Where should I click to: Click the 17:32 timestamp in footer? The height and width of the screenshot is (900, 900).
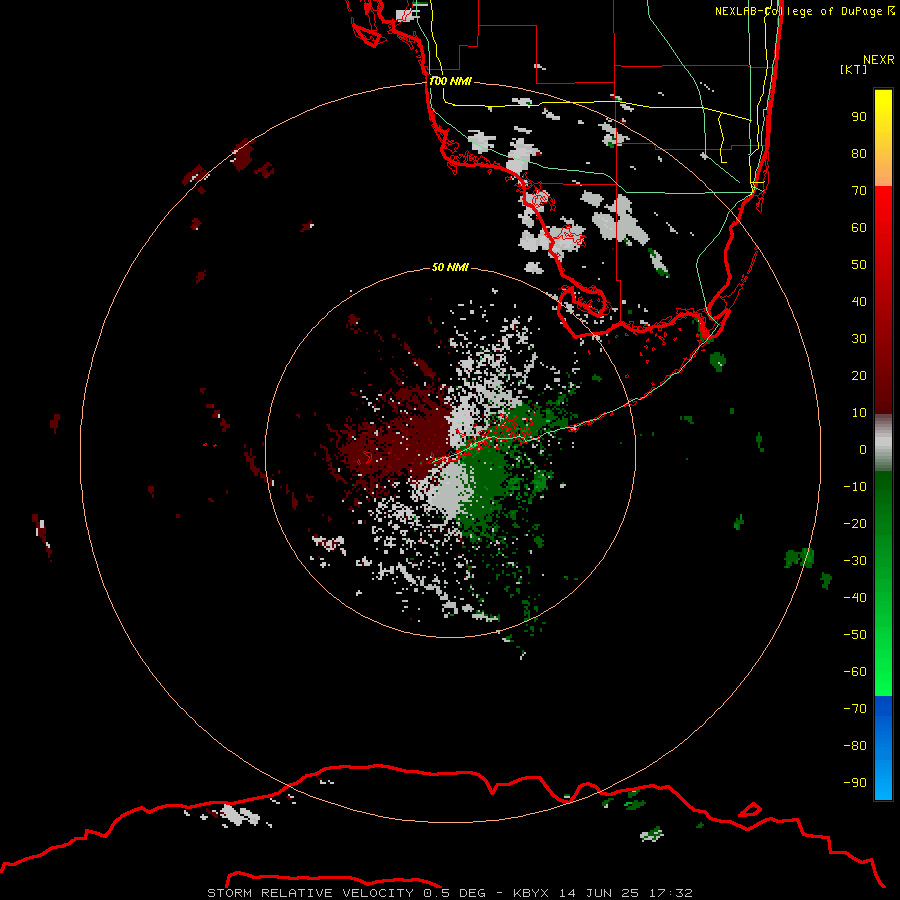(x=671, y=893)
